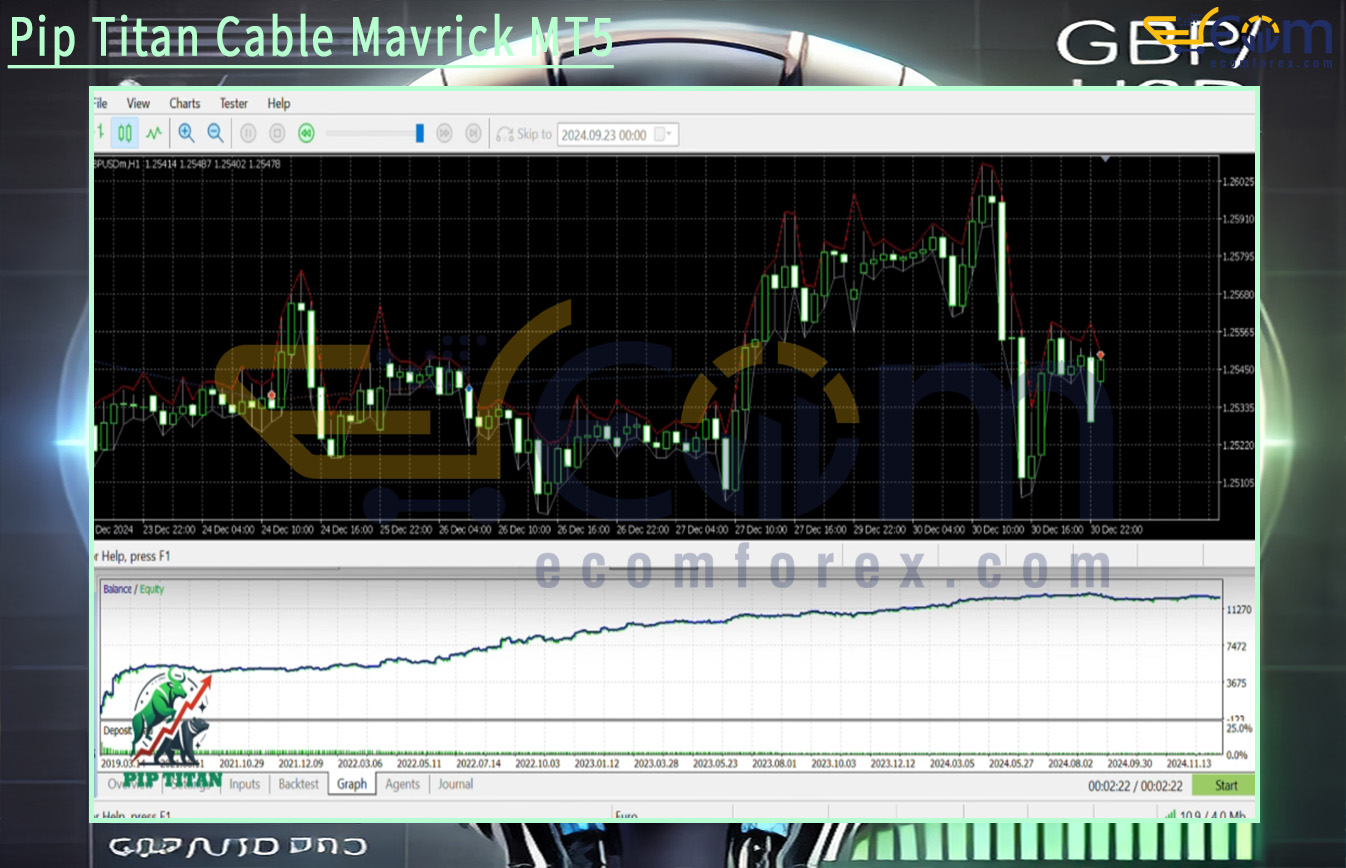Viewport: 1346px width, 868px height.
Task: Click the Balance / Equity legend label
Action: 133,589
